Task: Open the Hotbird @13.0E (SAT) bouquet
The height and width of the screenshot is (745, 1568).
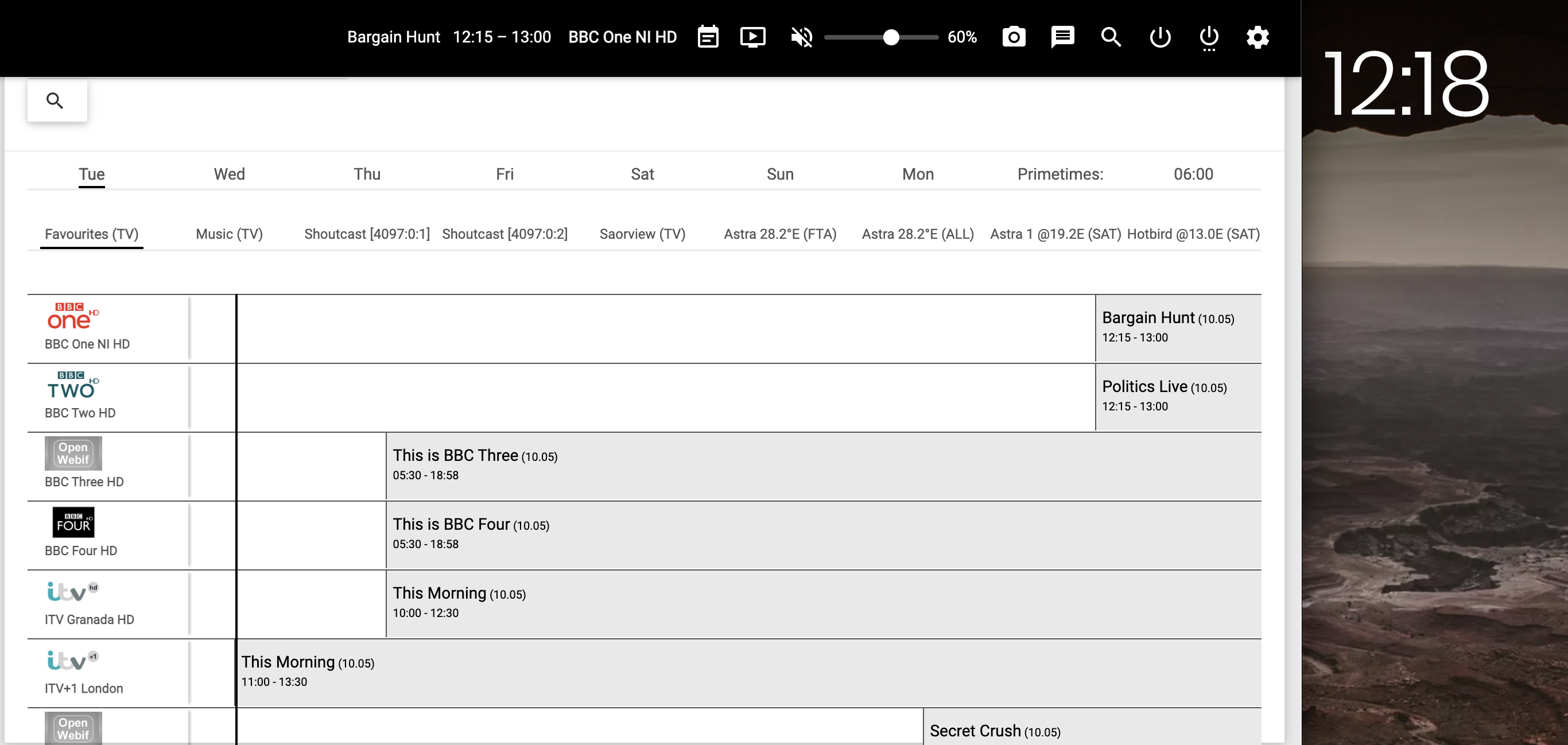Action: click(x=1194, y=234)
